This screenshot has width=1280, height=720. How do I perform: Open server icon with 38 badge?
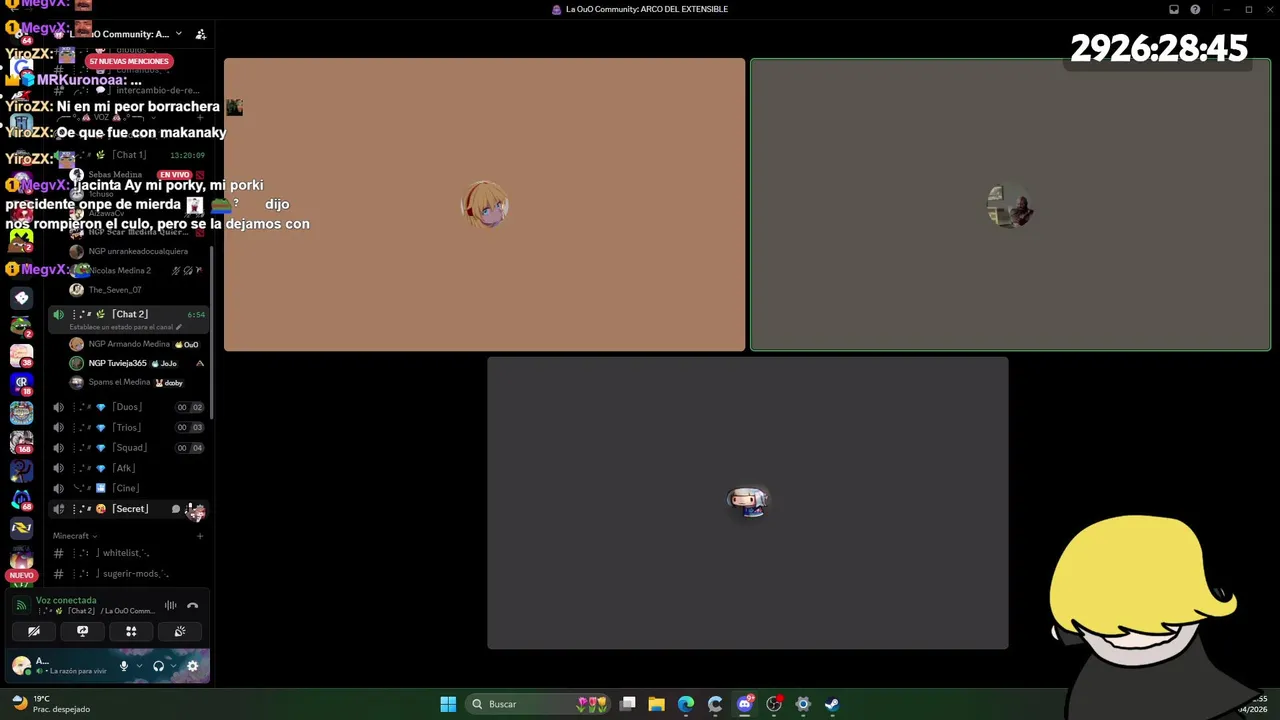coord(21,355)
